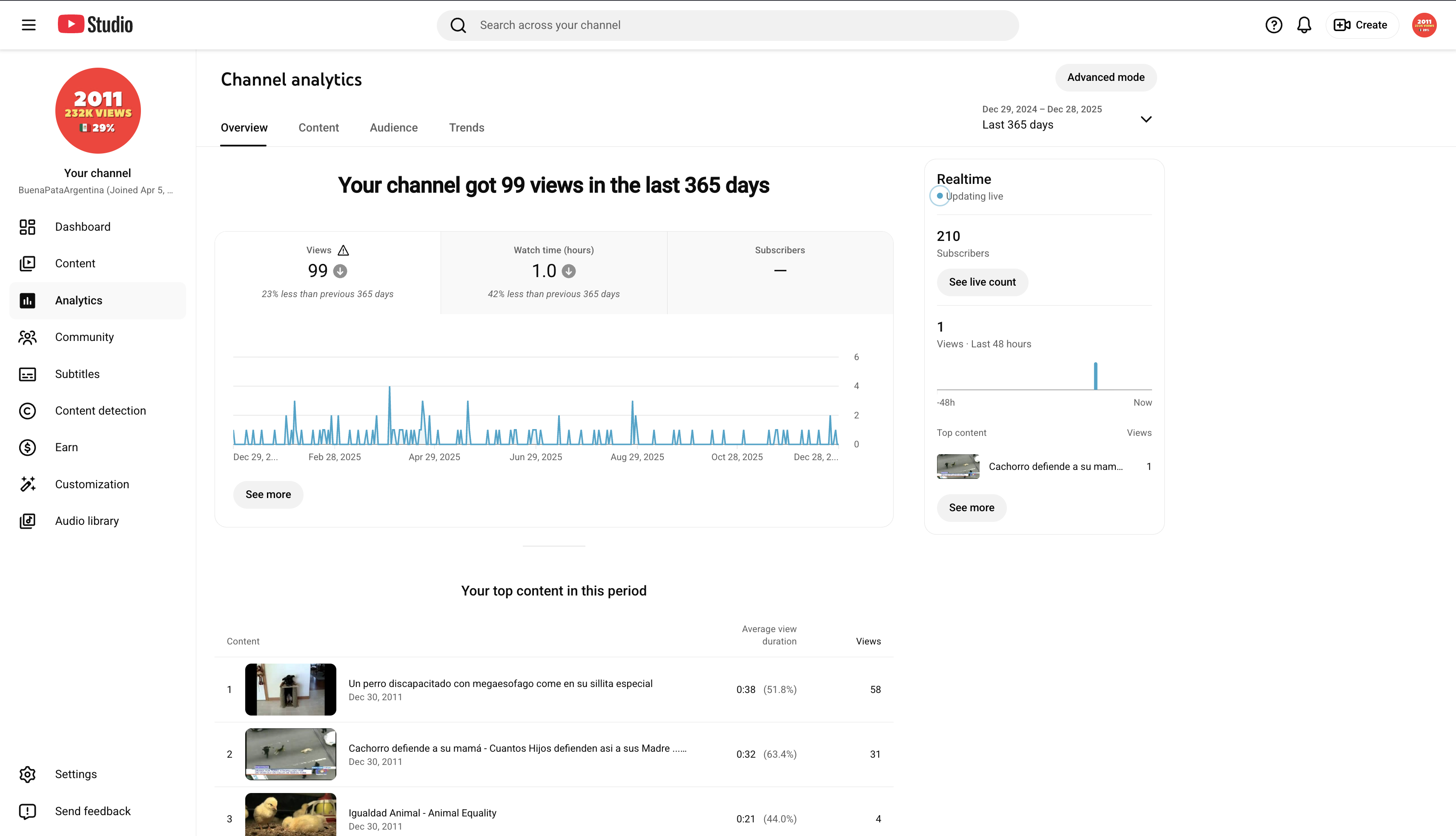Select the Subscribers metric card
This screenshot has width=1456, height=836.
click(x=780, y=273)
